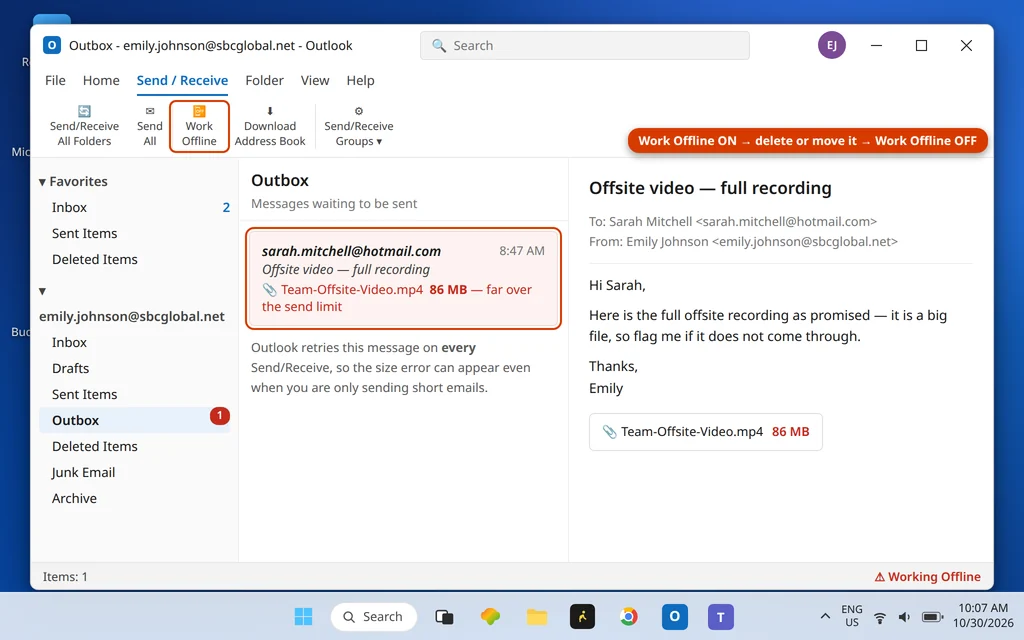Screen dimensions: 1024x640
Task: Select the Send / Receive tab
Action: [182, 80]
